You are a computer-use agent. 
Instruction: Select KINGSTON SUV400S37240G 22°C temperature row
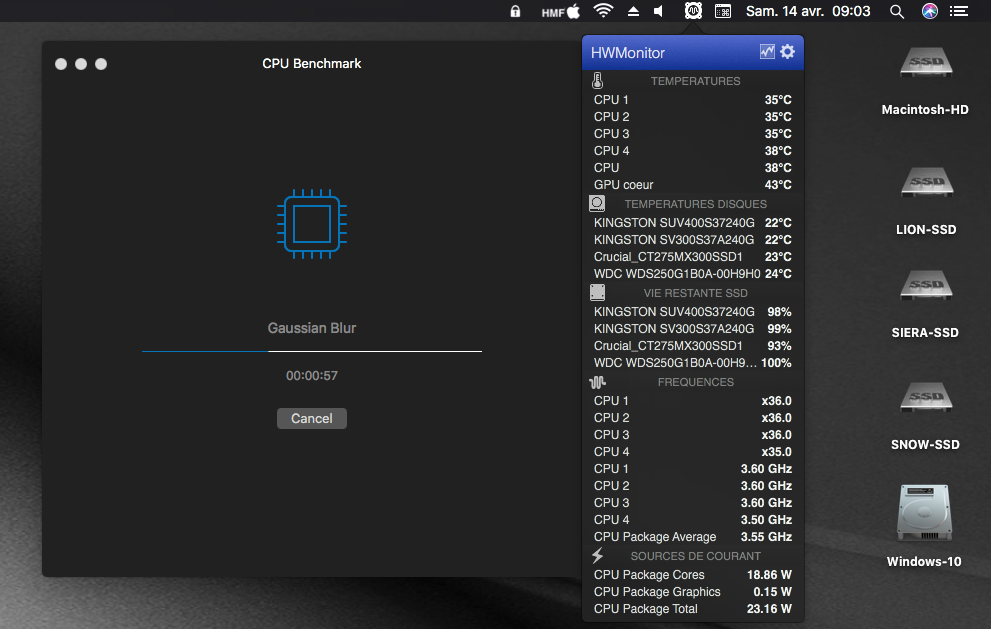(x=693, y=223)
